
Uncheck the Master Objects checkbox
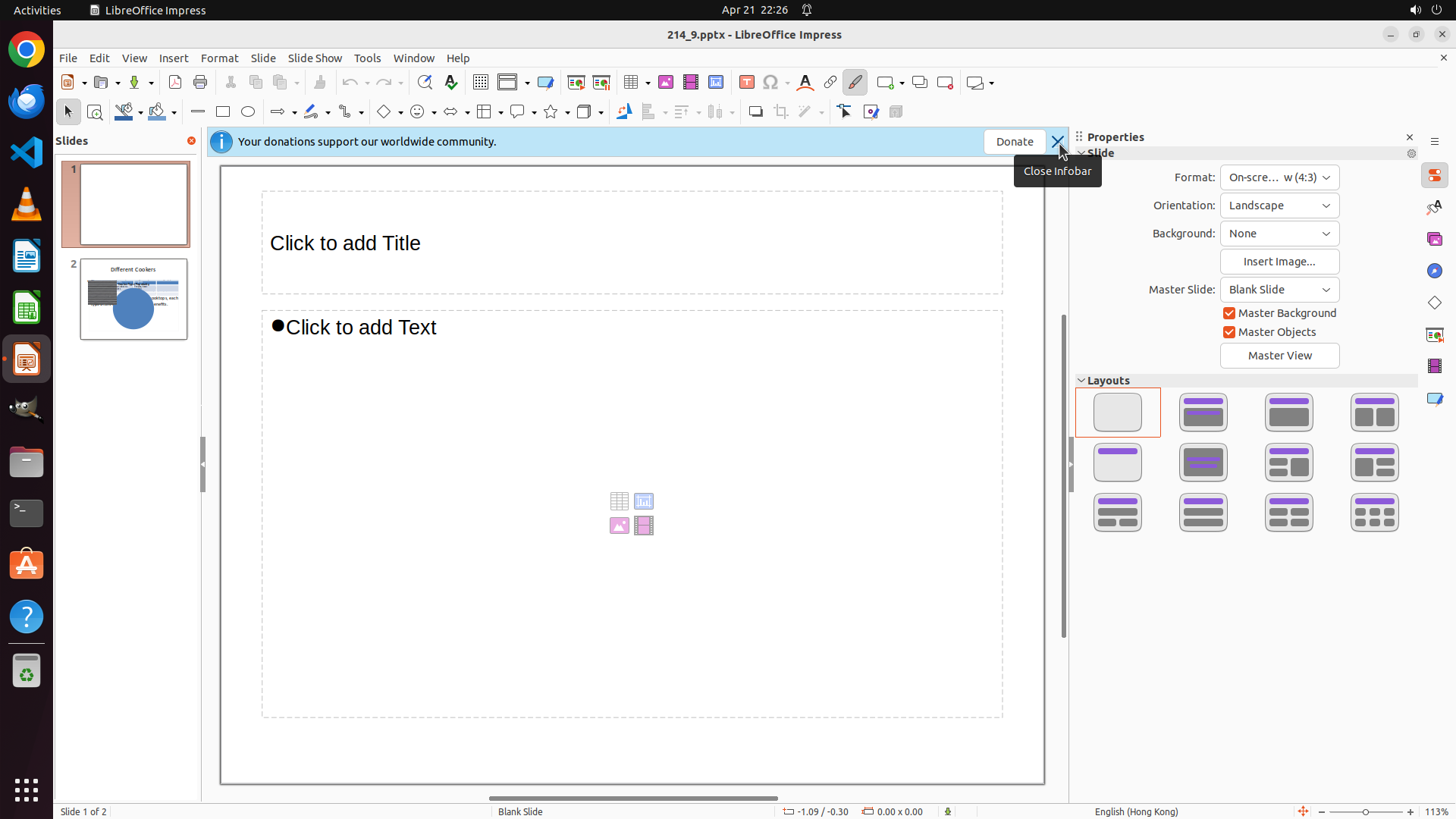1229,332
